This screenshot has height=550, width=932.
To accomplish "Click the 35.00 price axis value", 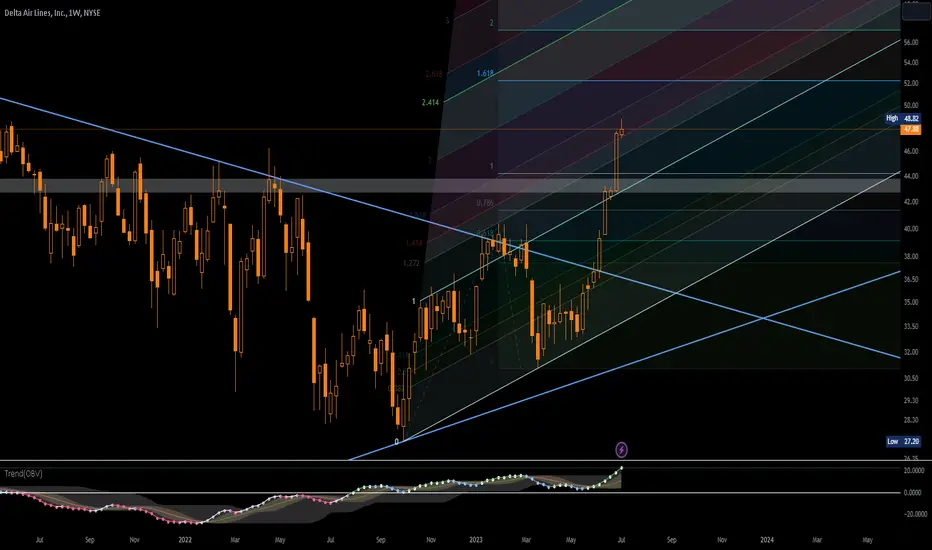I will (x=911, y=302).
